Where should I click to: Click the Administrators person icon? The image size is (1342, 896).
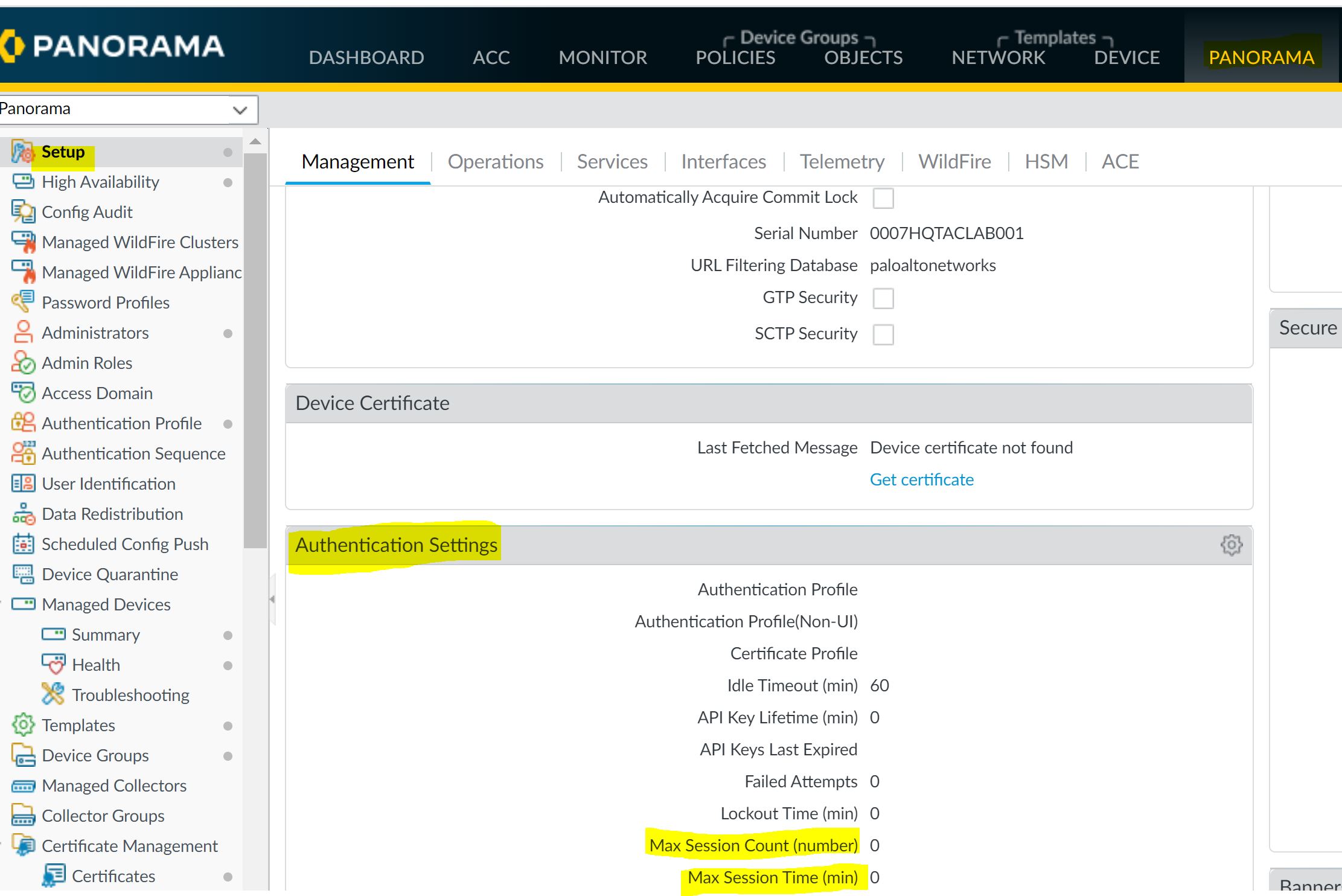point(24,332)
